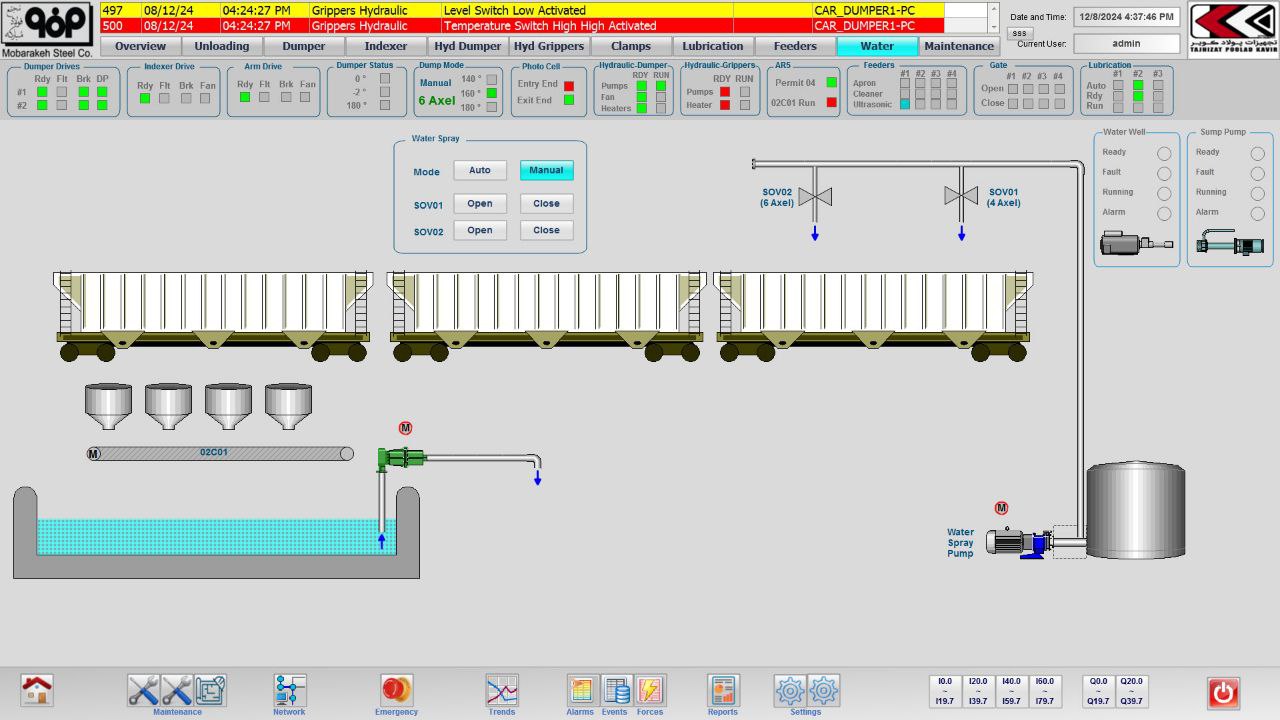Viewport: 1280px width, 720px height.
Task: Open the Forces icon
Action: (650, 690)
